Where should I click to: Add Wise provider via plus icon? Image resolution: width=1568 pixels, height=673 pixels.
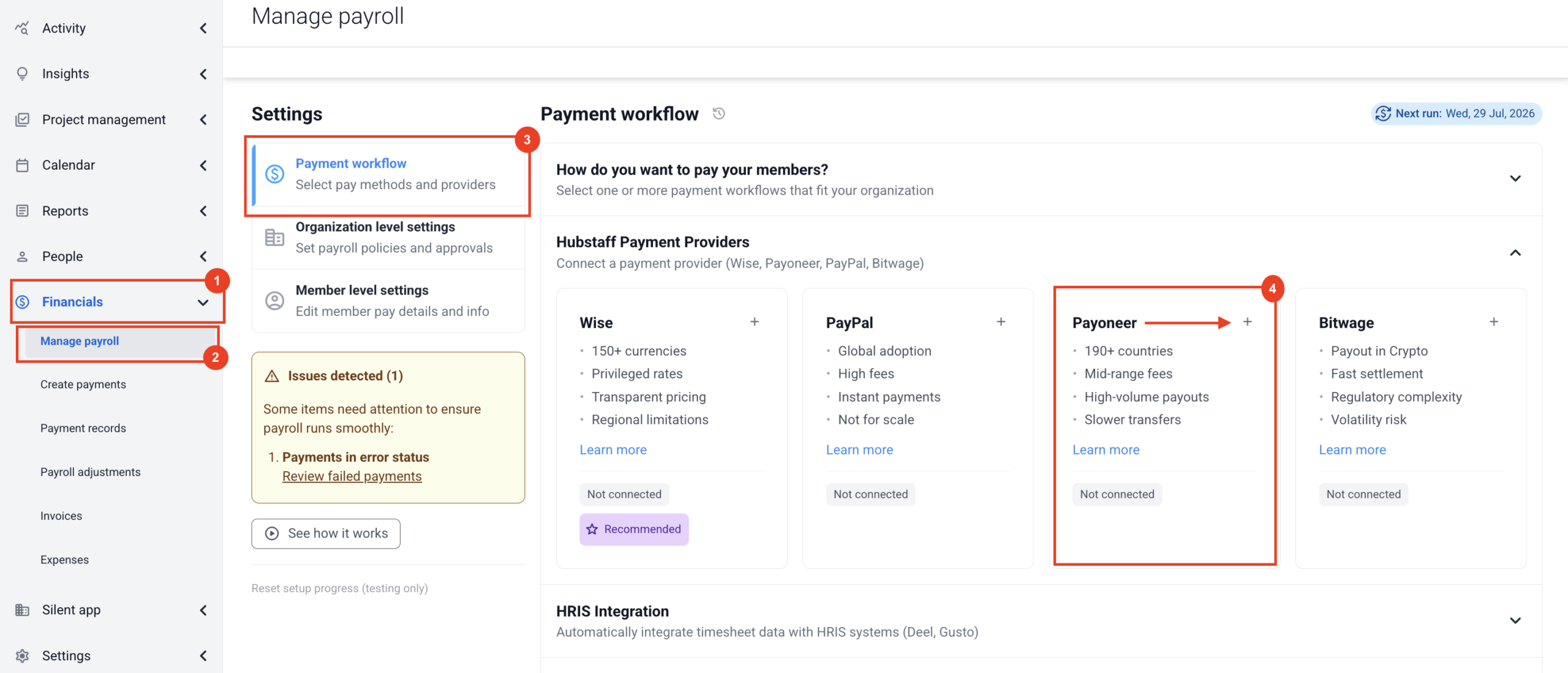755,322
